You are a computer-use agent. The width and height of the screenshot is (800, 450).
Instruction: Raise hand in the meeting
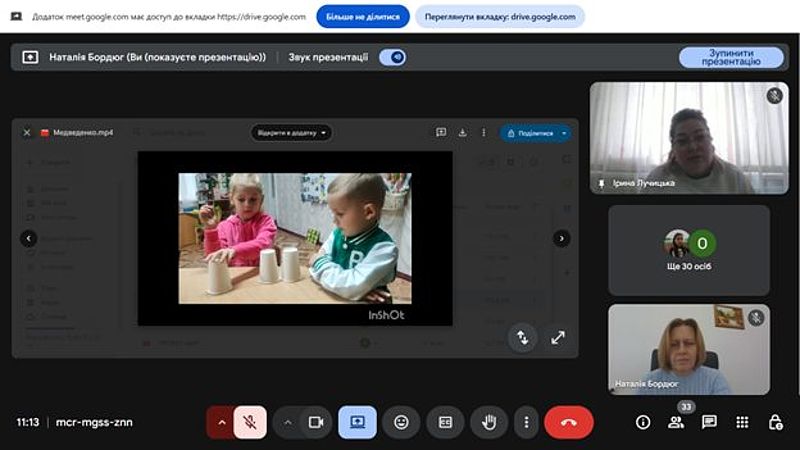coord(489,422)
